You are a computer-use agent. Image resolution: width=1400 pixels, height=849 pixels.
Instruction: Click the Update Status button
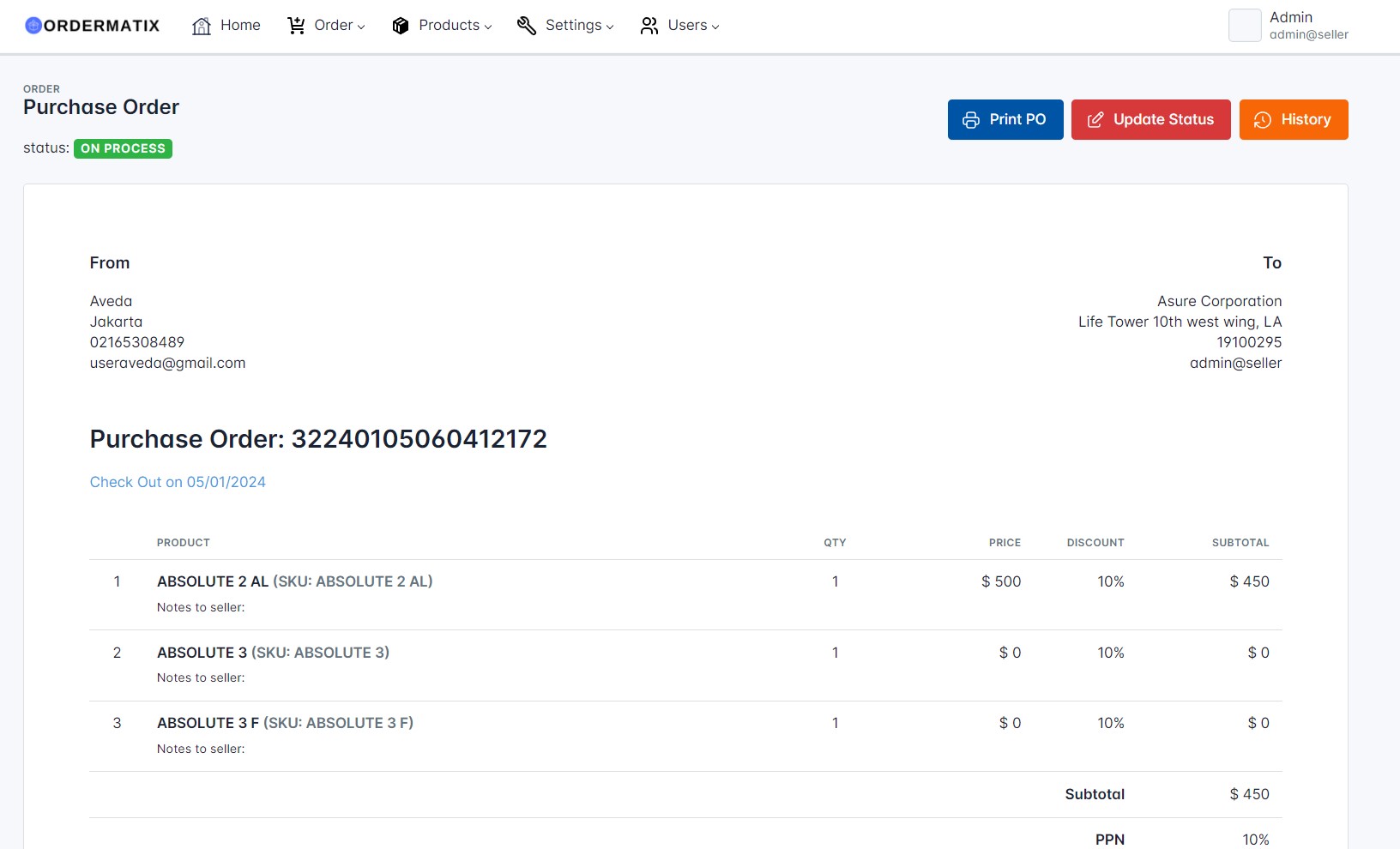[1151, 119]
